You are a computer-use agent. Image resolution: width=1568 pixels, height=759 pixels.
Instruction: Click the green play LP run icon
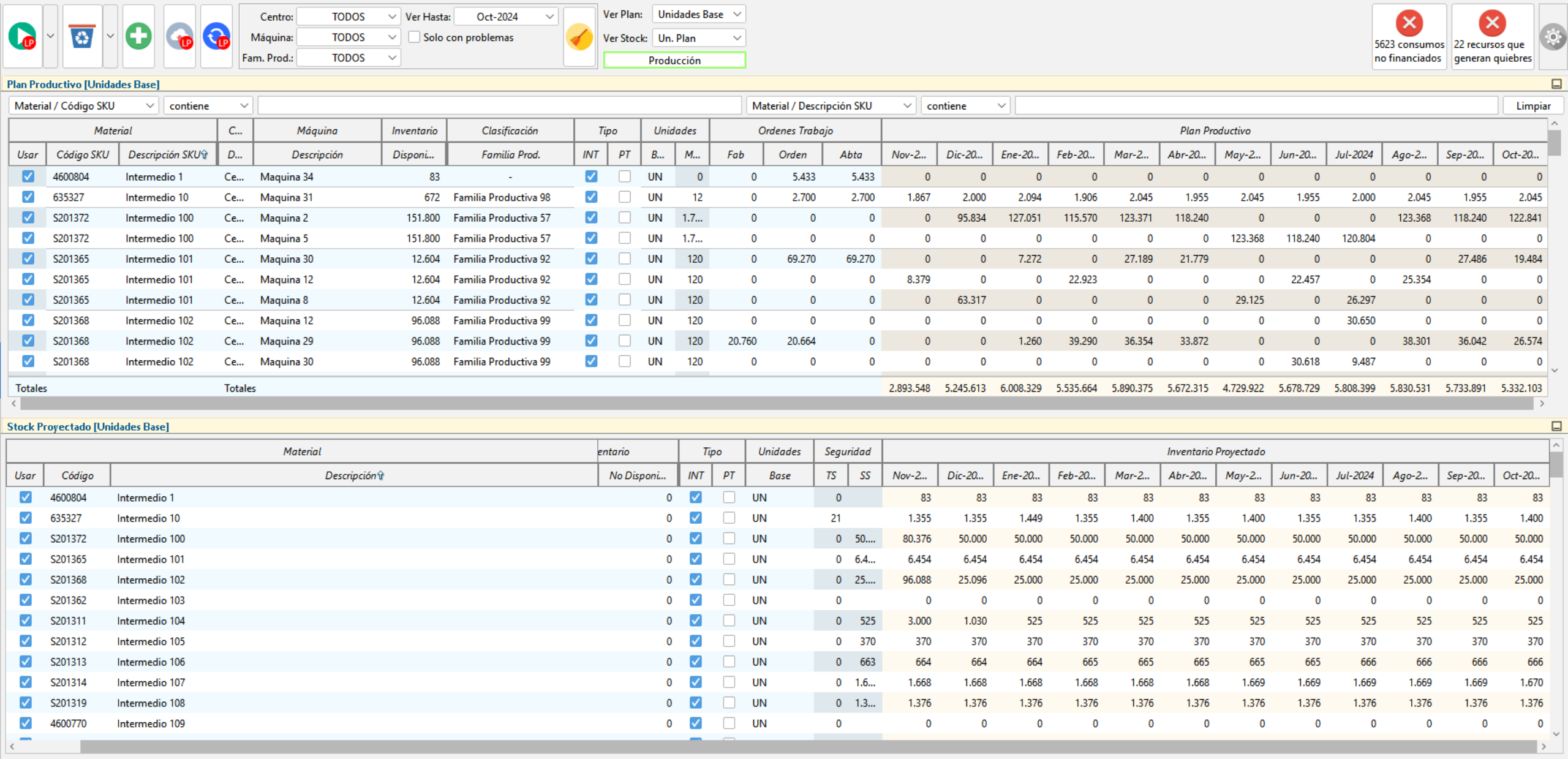click(22, 36)
